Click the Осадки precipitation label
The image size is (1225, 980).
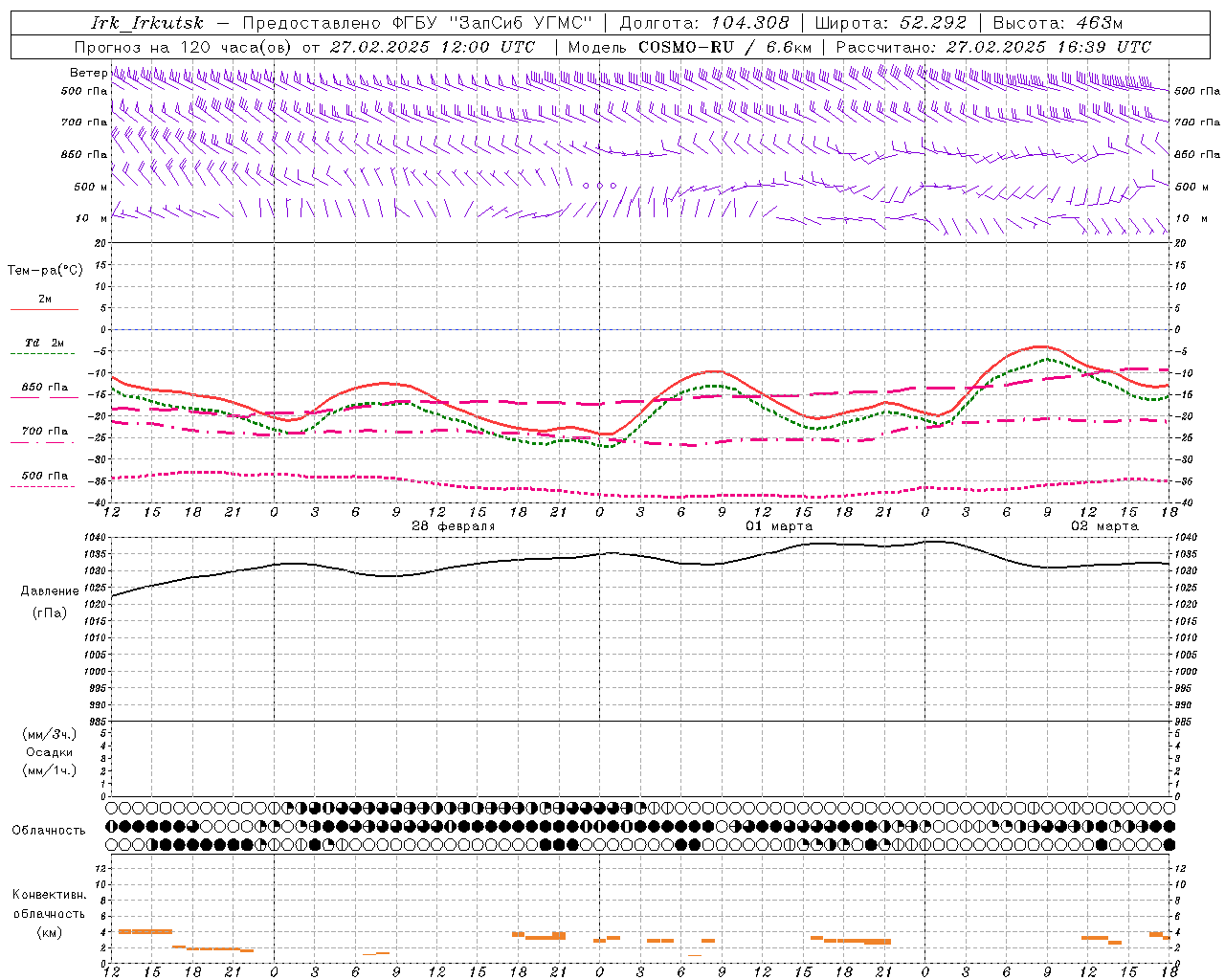pos(50,752)
